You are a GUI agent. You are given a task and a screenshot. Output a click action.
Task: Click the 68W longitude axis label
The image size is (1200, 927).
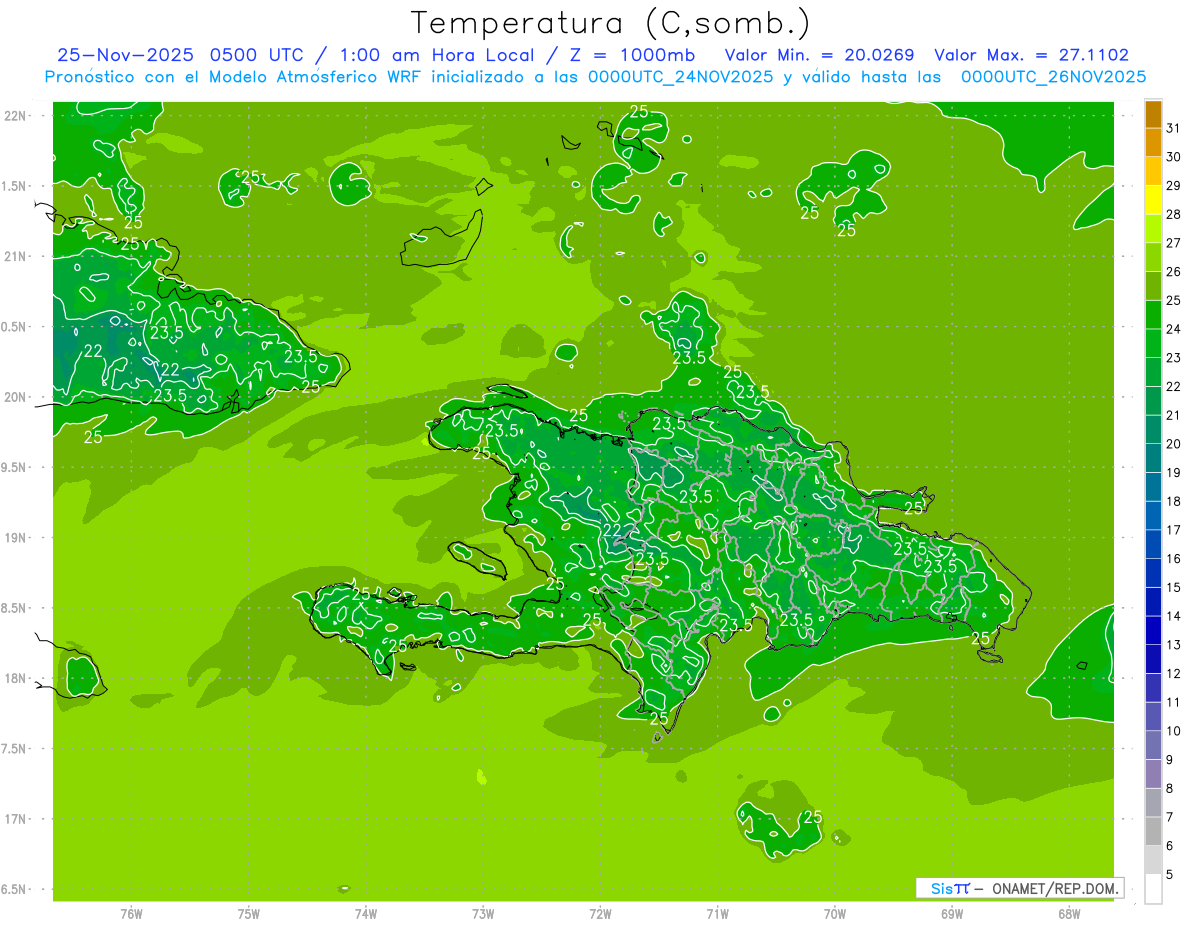pos(1068,913)
